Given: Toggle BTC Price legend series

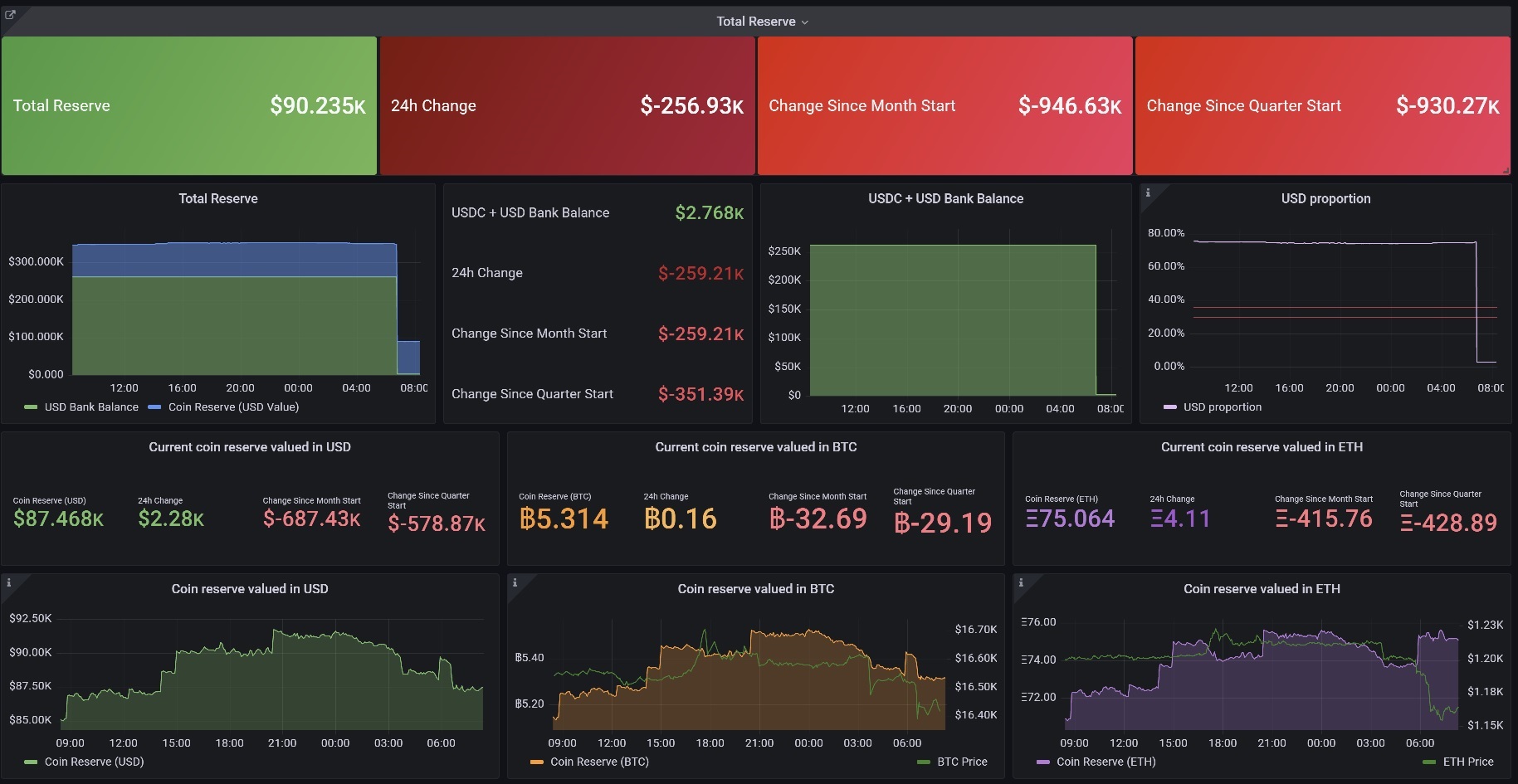Looking at the screenshot, I should pos(962,762).
